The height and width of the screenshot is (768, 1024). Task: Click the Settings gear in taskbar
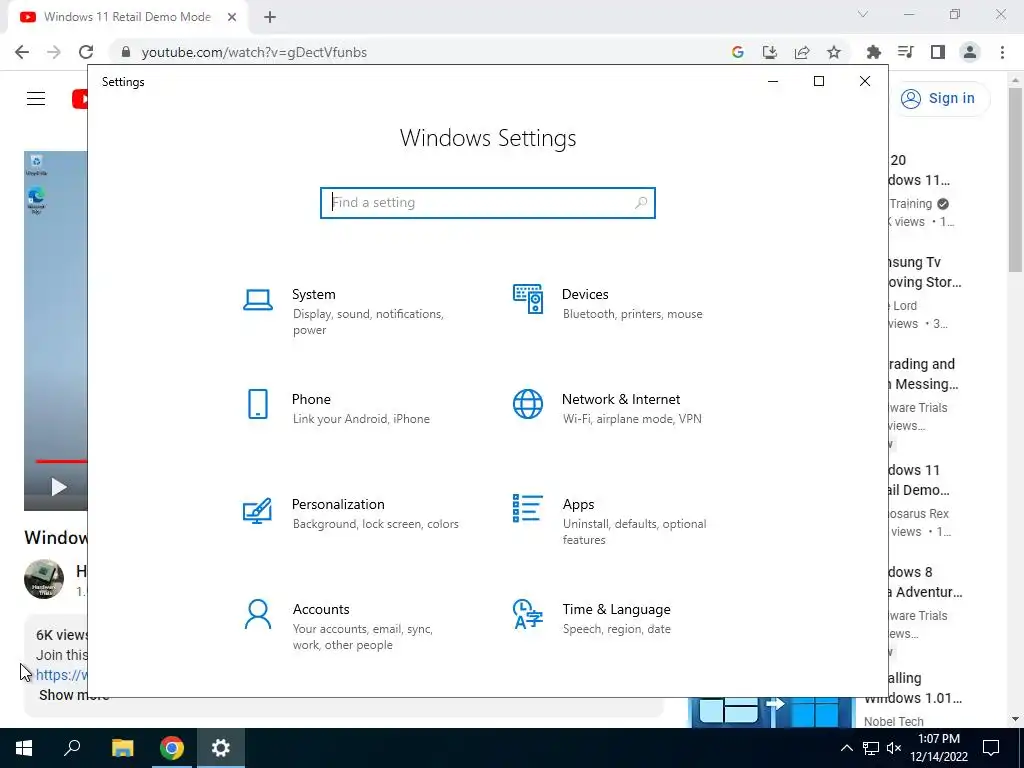(x=221, y=748)
